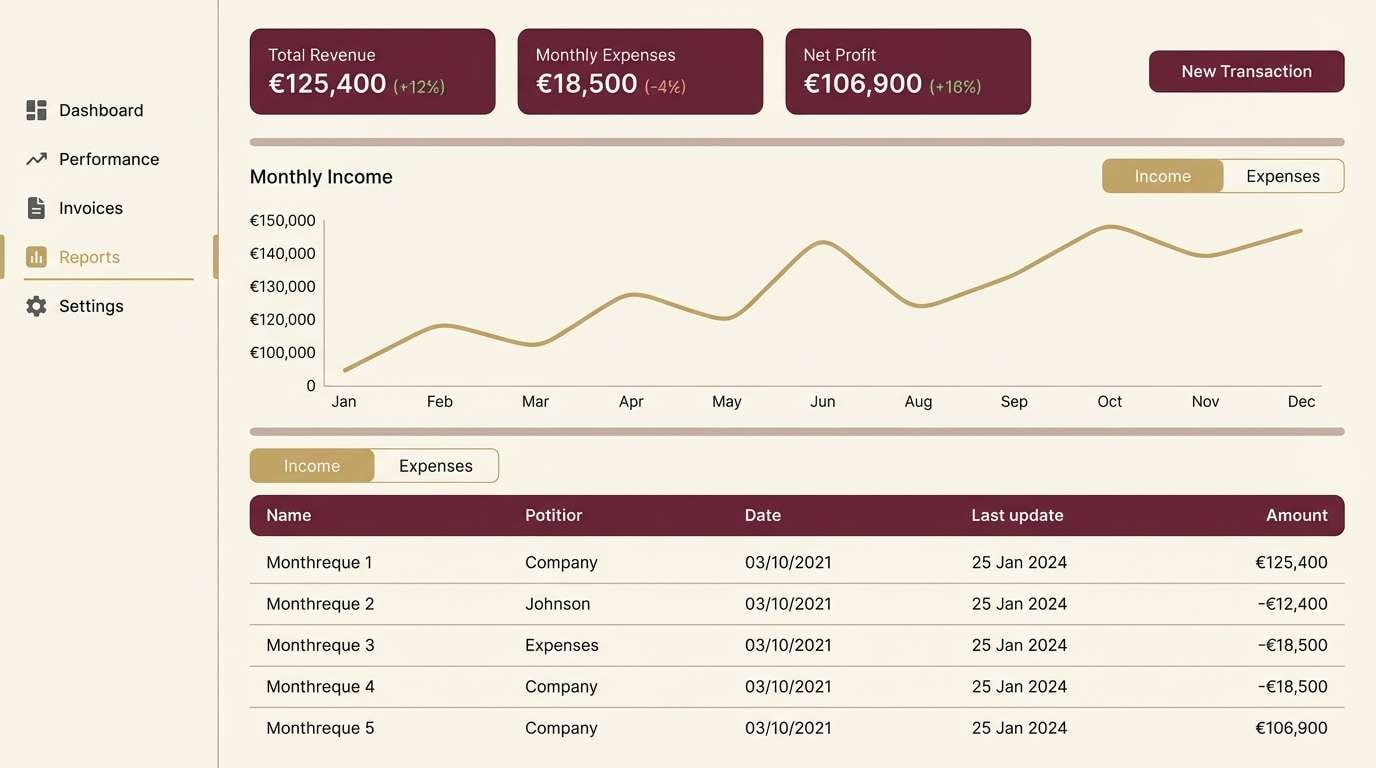Click the Date column header
The width and height of the screenshot is (1376, 768).
[x=763, y=514]
